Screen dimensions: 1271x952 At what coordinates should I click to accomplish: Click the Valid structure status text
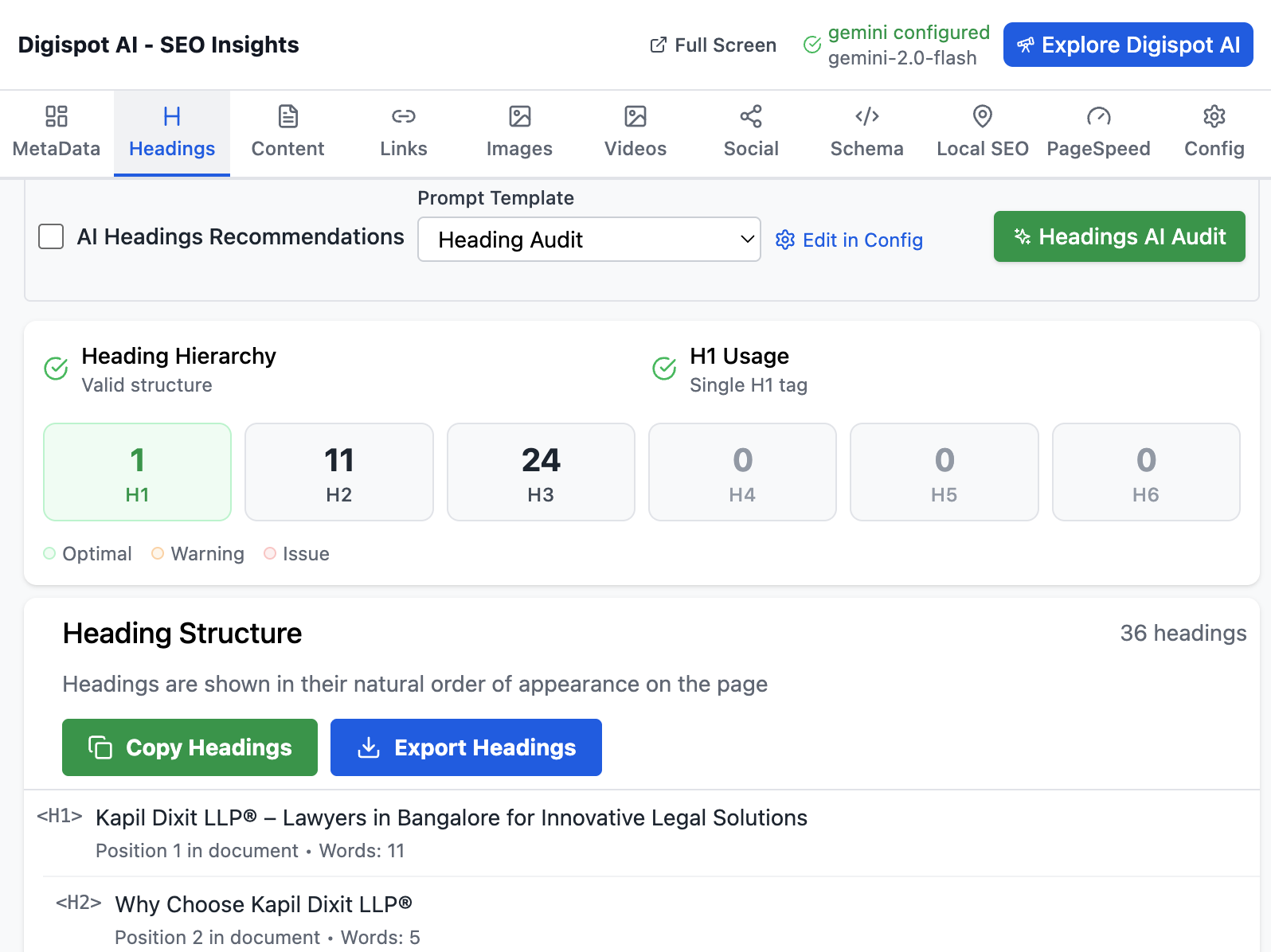(x=147, y=385)
